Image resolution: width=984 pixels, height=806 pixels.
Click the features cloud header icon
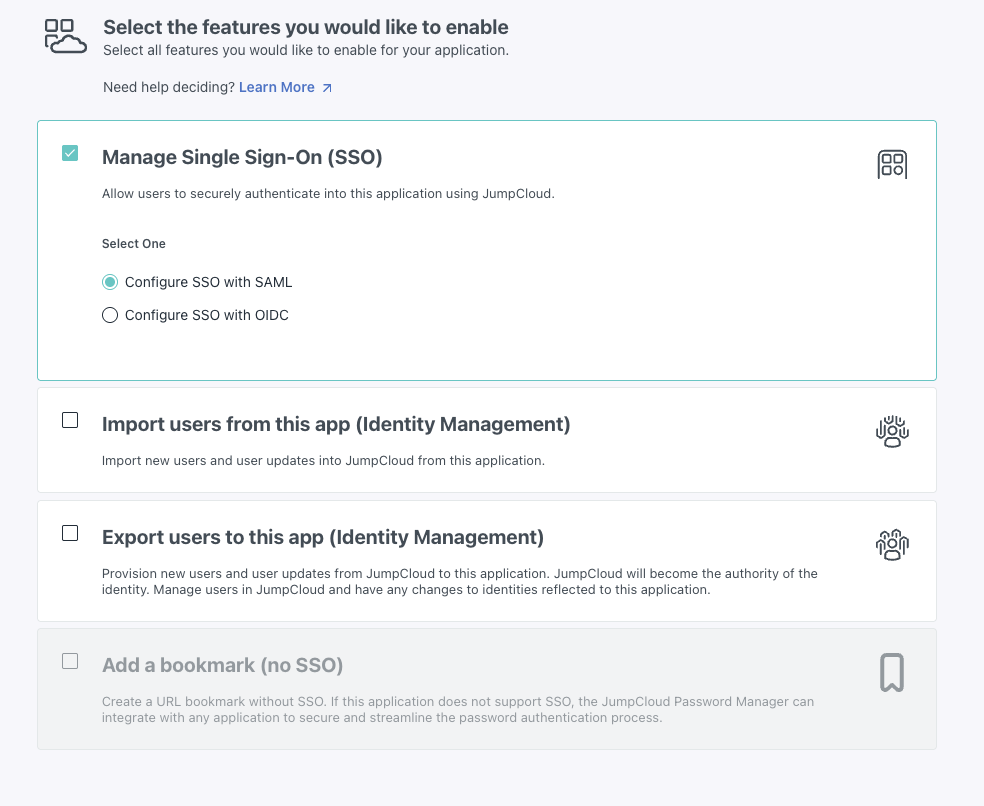[66, 35]
